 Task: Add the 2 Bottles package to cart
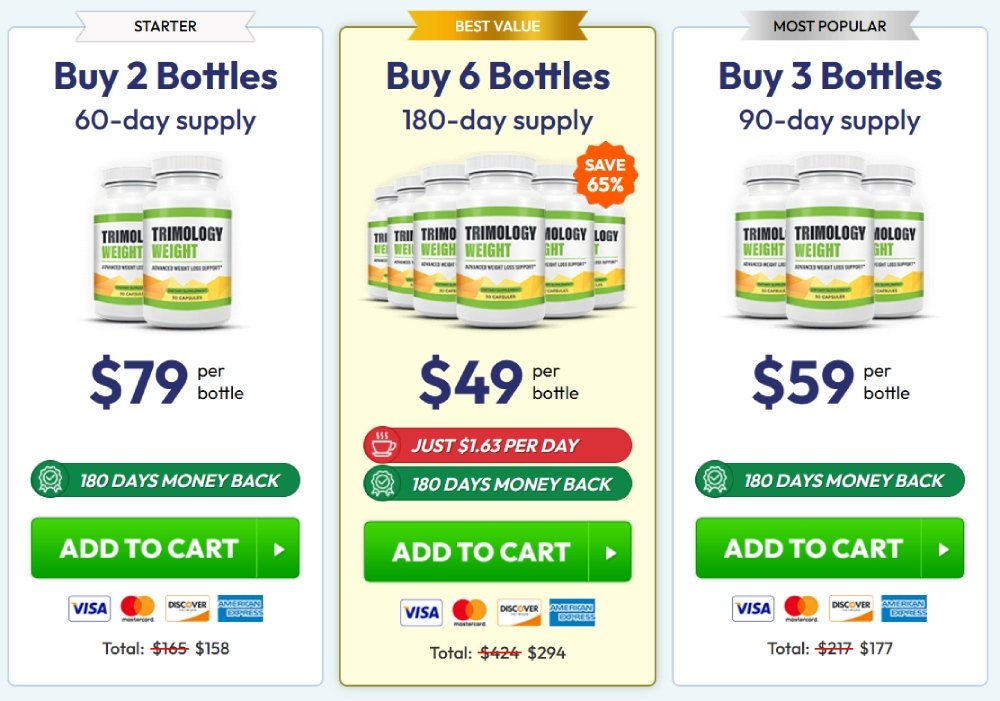(165, 548)
